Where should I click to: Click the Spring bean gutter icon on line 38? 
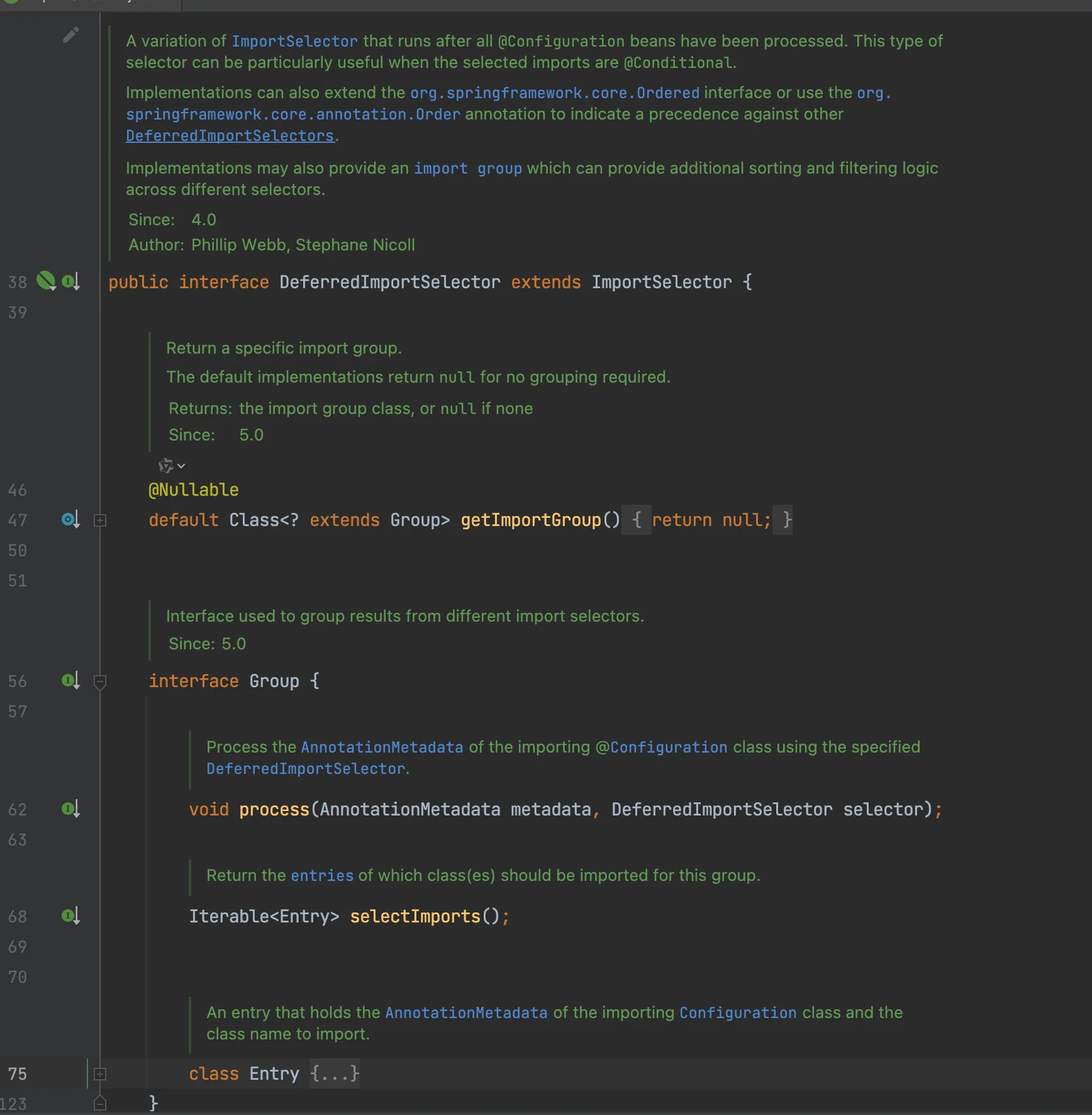46,281
